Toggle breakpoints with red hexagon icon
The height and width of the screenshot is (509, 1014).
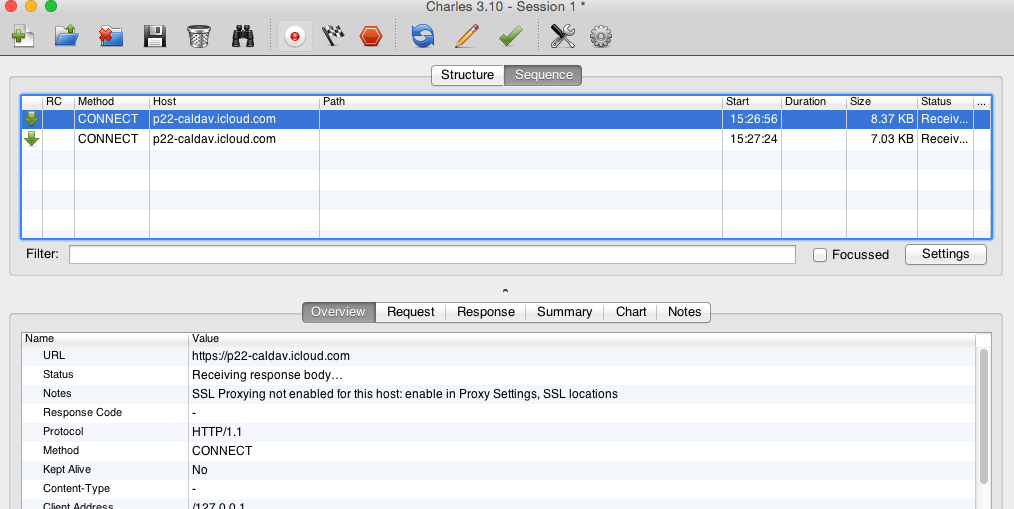pyautogui.click(x=371, y=36)
